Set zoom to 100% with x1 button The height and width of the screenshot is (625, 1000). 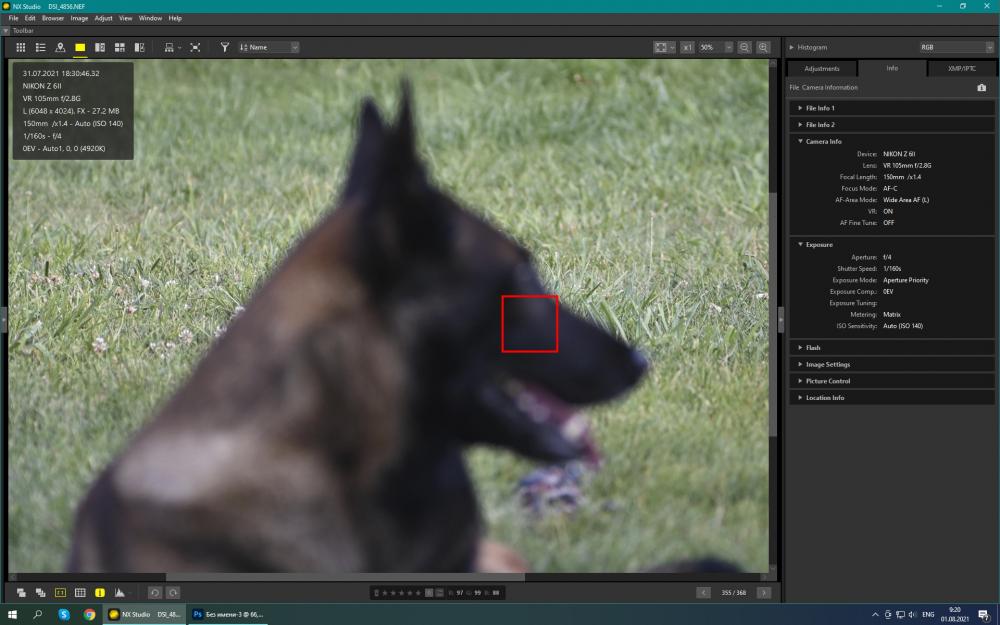(687, 47)
